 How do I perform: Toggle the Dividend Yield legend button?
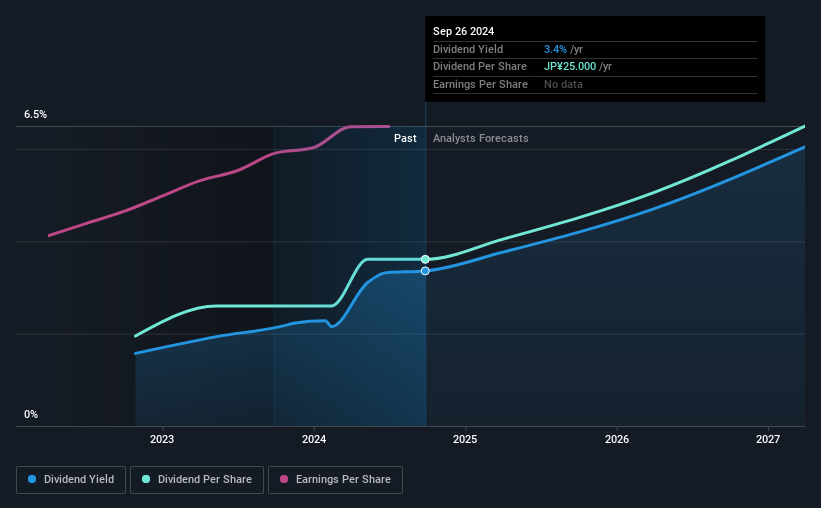tap(71, 480)
